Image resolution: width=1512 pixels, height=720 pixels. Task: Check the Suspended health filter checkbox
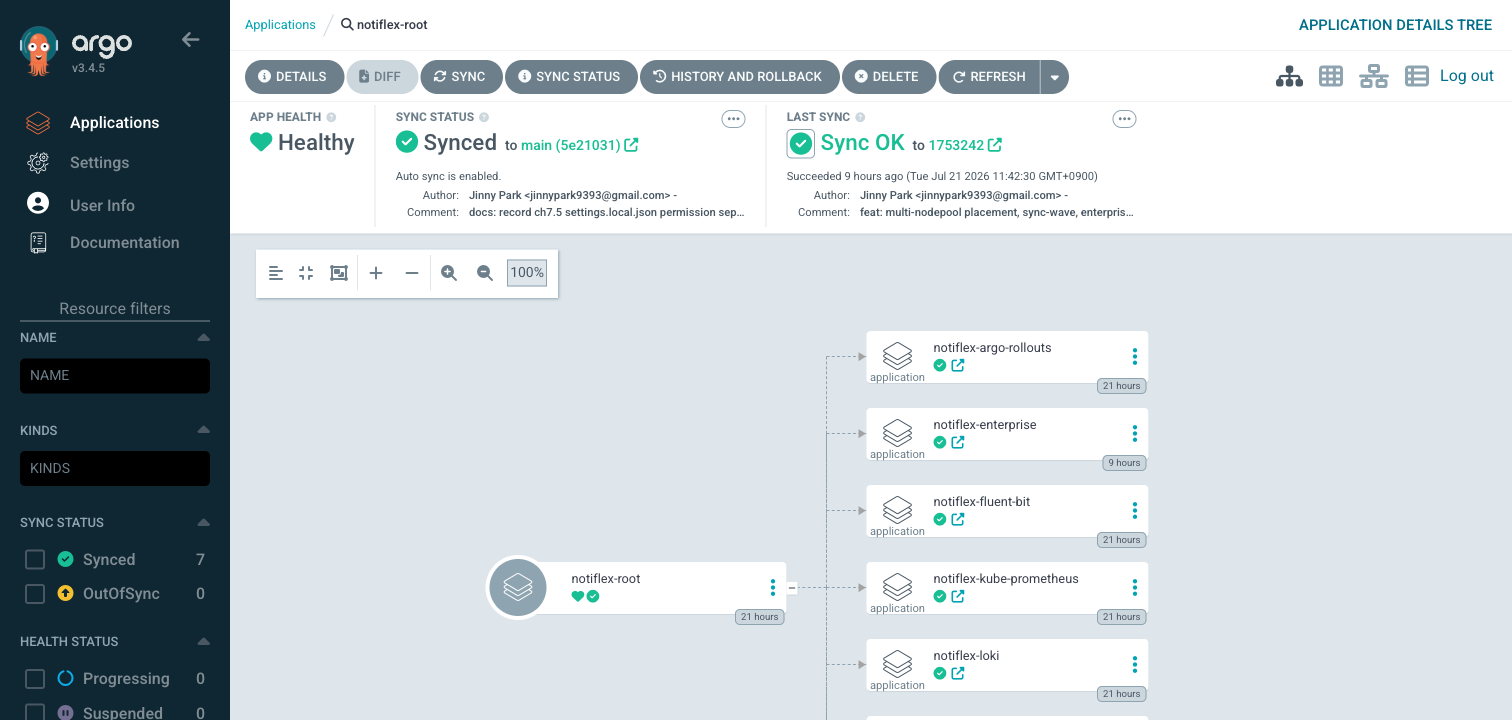[x=35, y=712]
